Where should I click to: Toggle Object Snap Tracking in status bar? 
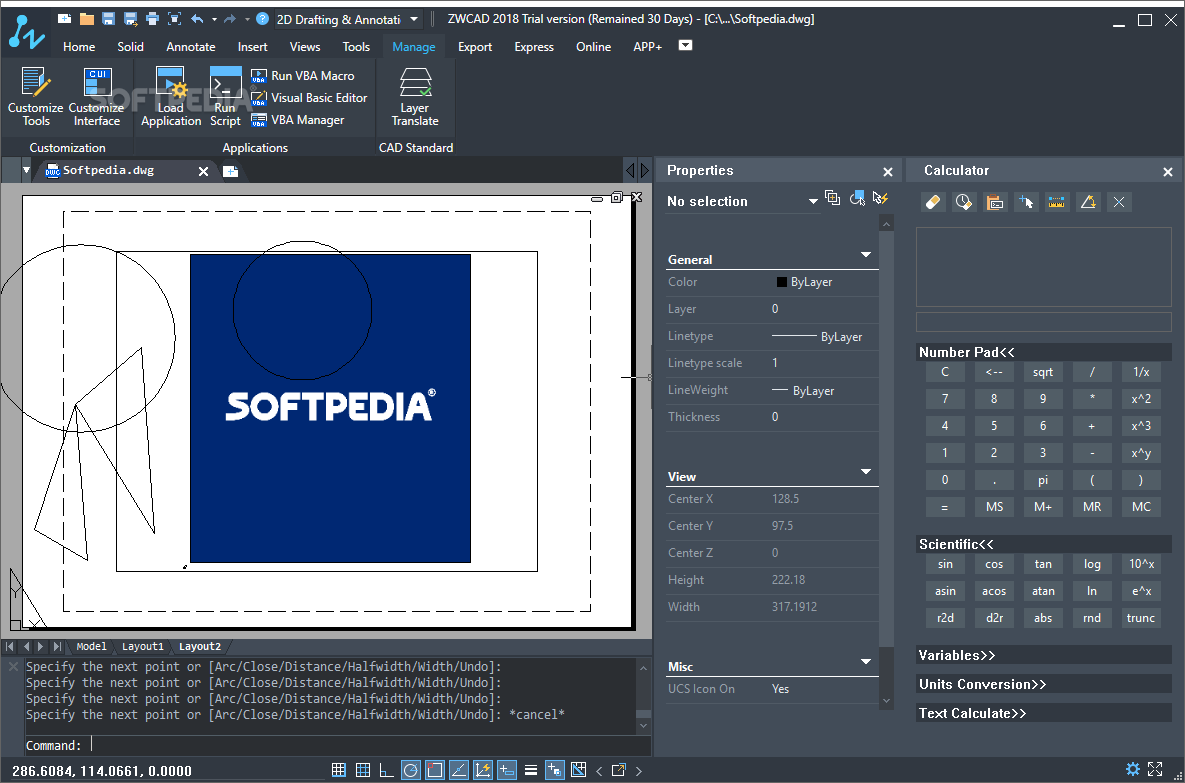[459, 770]
